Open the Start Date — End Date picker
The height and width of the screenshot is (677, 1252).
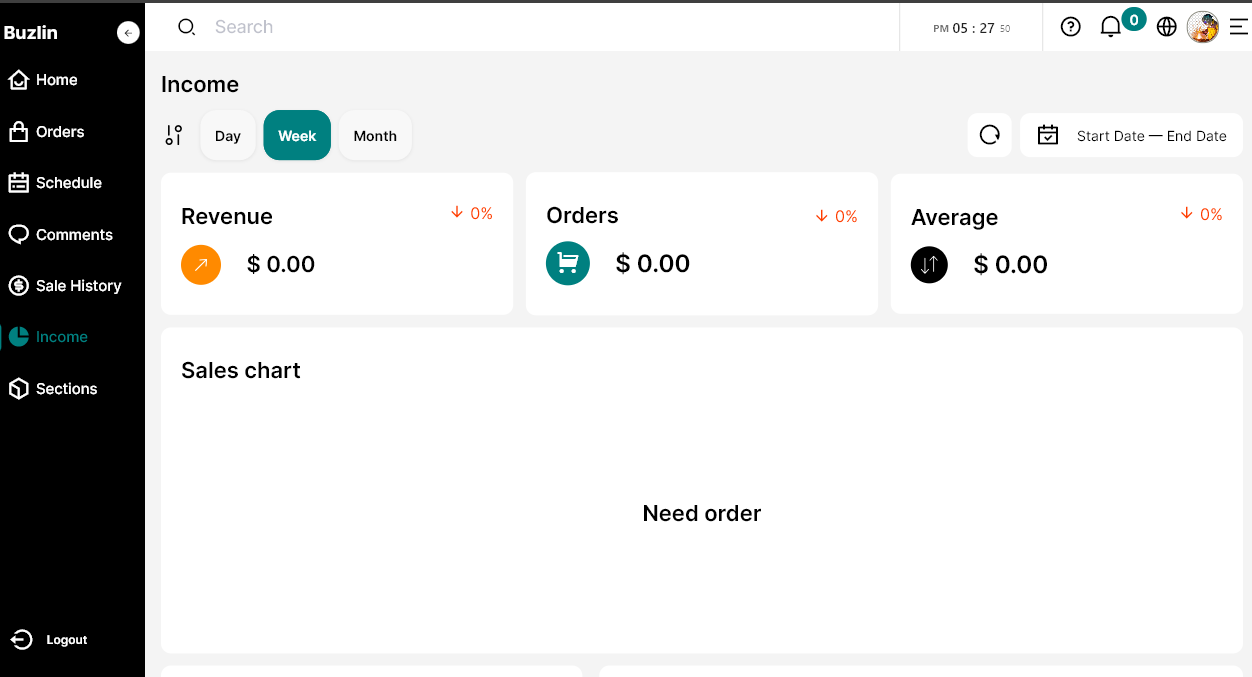click(x=1131, y=135)
